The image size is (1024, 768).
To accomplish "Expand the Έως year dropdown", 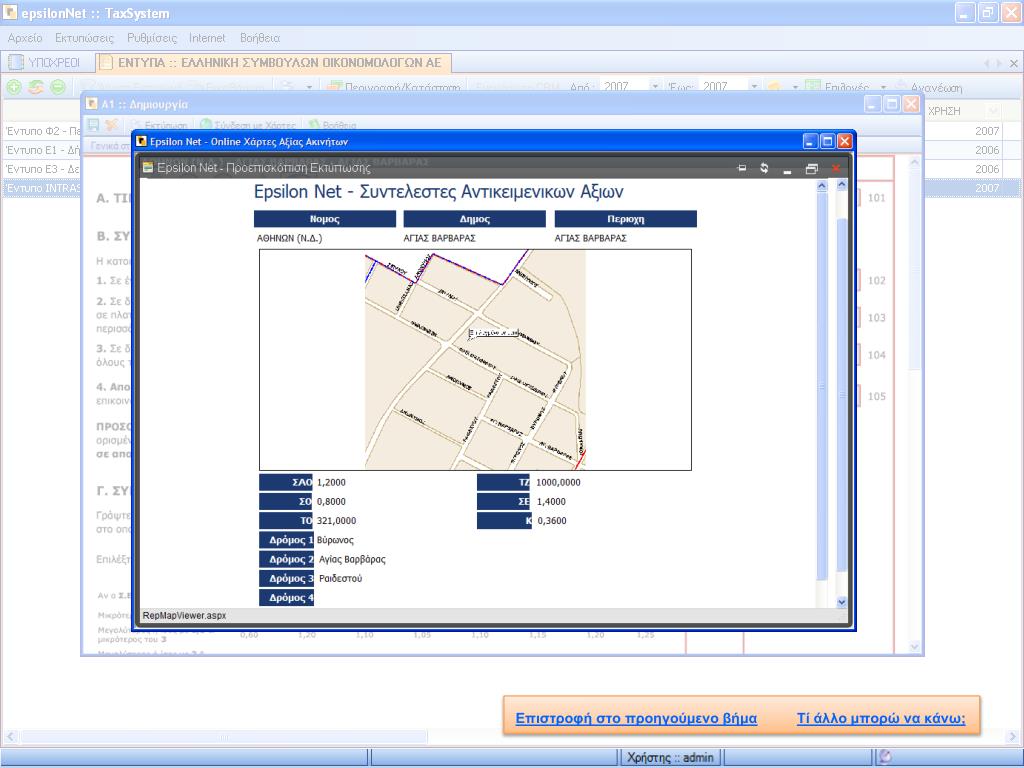I will coord(754,87).
